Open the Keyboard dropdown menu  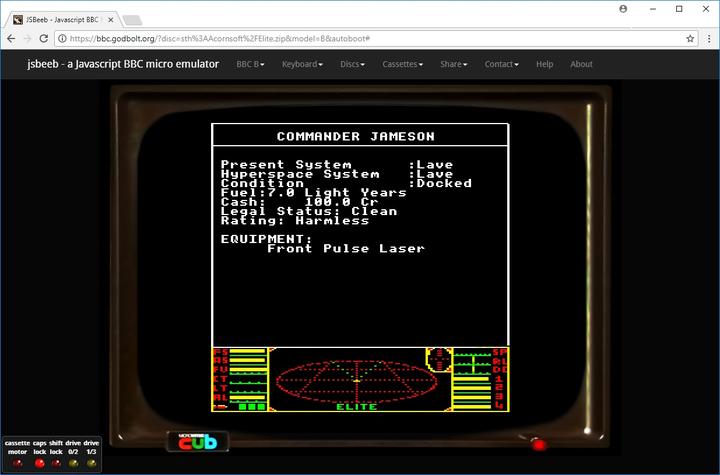302,64
